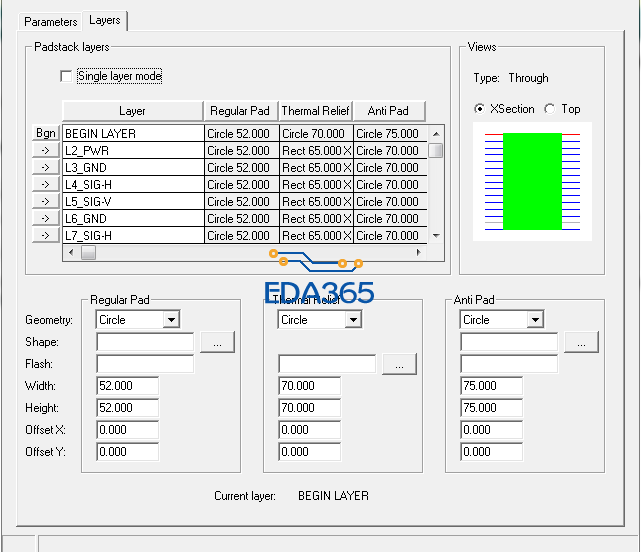
Task: Open the Anti Pad Geometry dropdown
Action: (x=535, y=319)
